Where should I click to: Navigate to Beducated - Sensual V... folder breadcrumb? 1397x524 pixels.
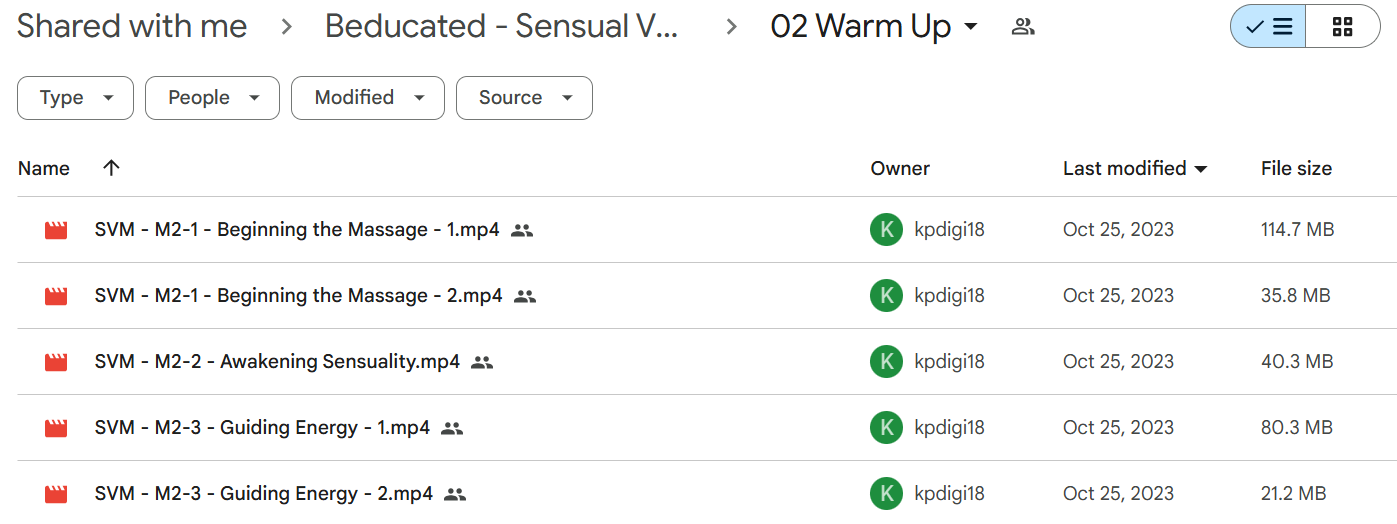point(502,27)
